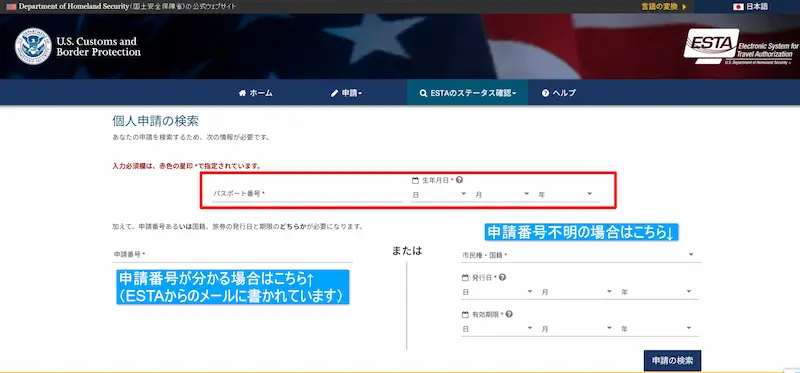Open 発行日 year (年) dropdown

(x=657, y=292)
